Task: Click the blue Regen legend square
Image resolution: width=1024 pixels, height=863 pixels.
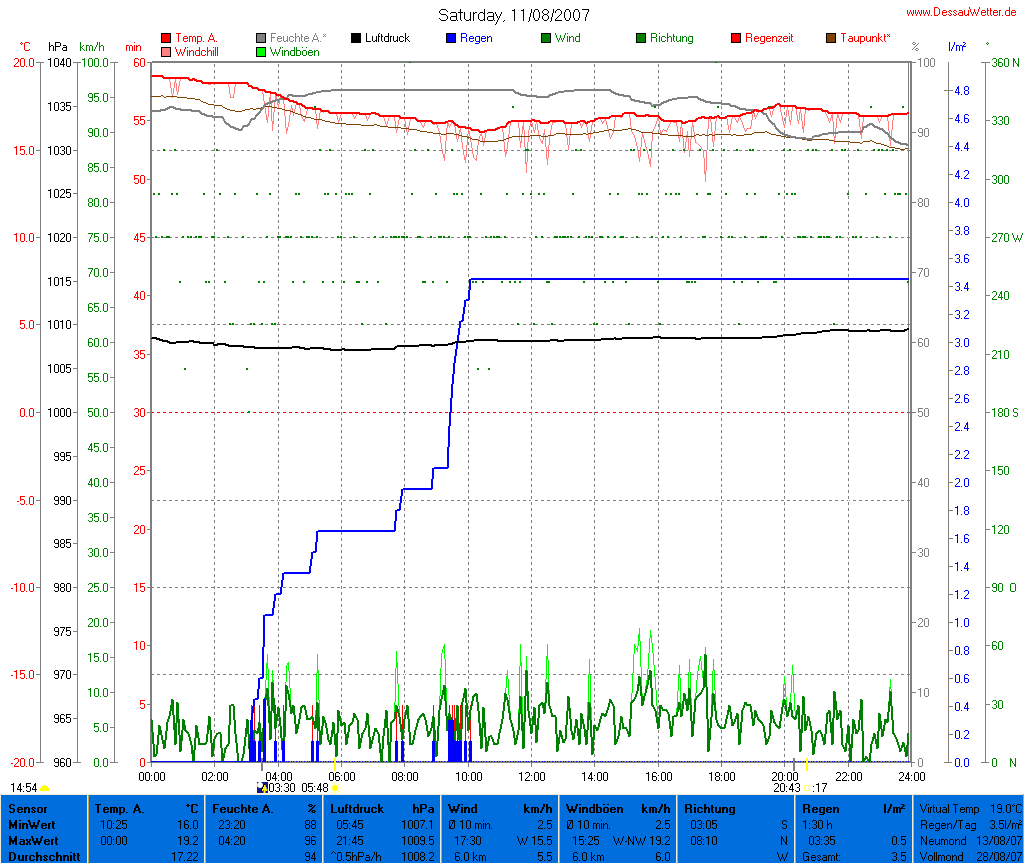Action: pos(451,38)
